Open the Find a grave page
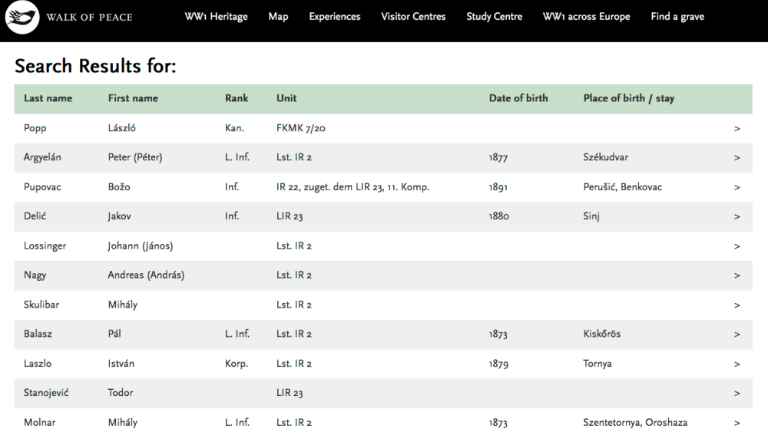 [x=677, y=17]
